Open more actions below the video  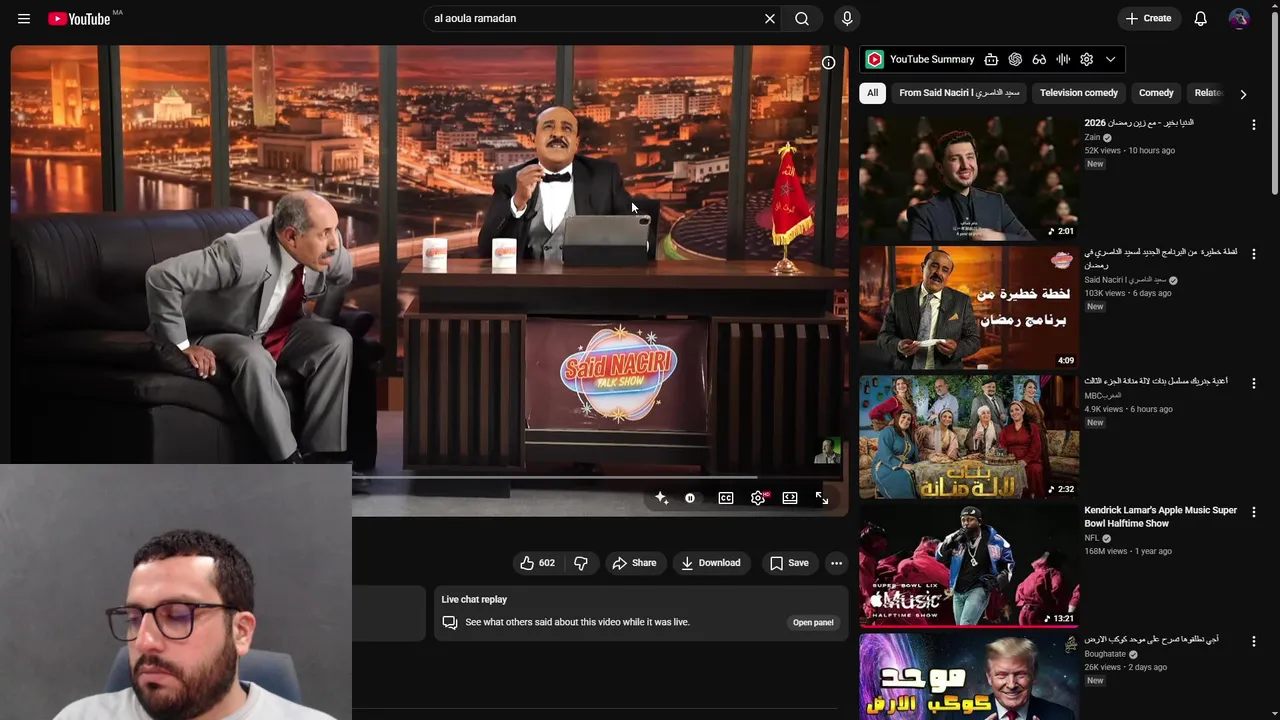836,563
